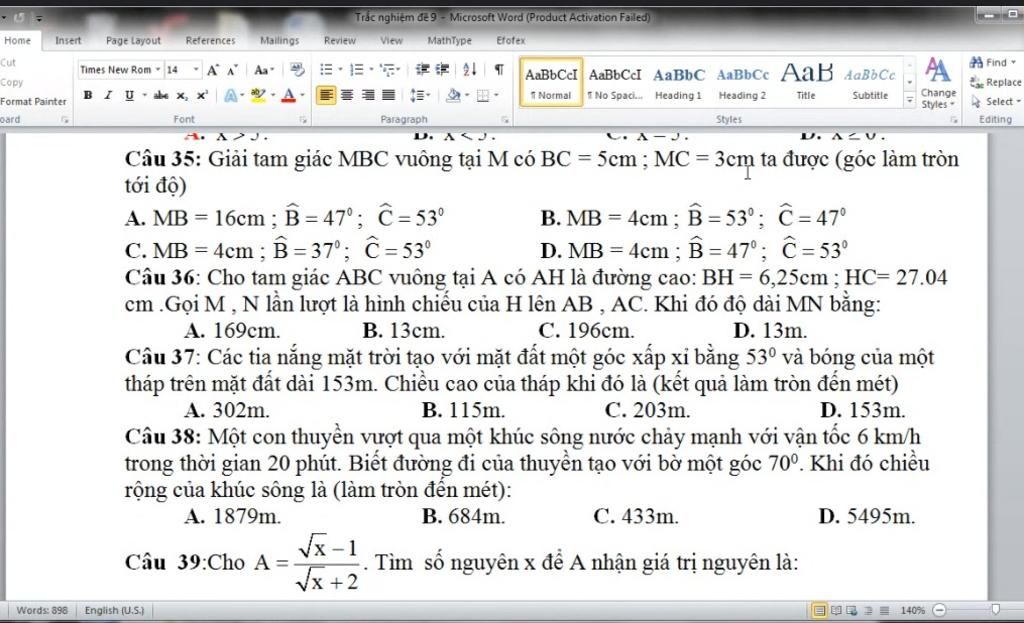Apply multilevel list icon

(388, 69)
